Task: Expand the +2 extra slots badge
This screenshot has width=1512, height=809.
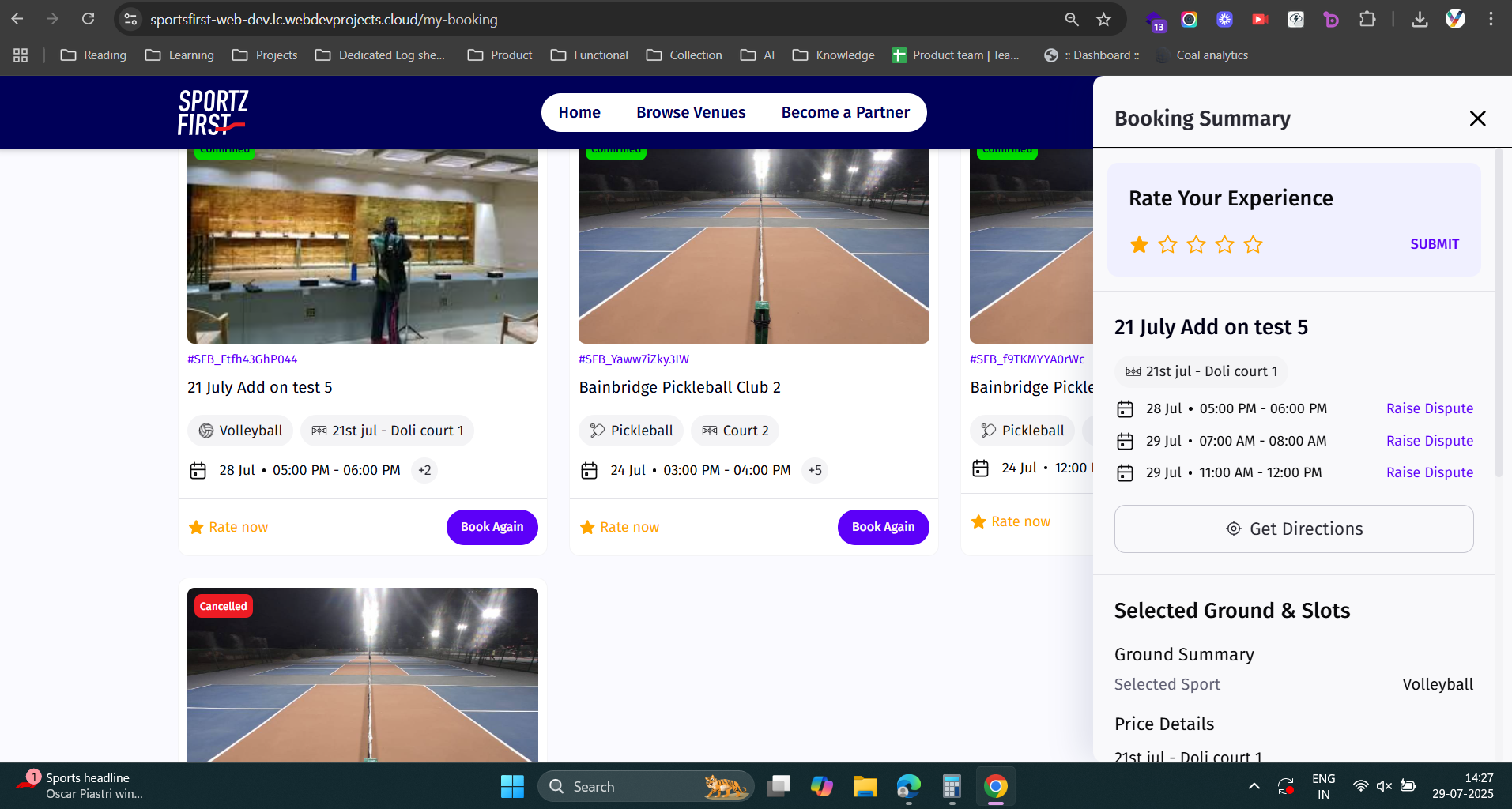Action: tap(424, 470)
